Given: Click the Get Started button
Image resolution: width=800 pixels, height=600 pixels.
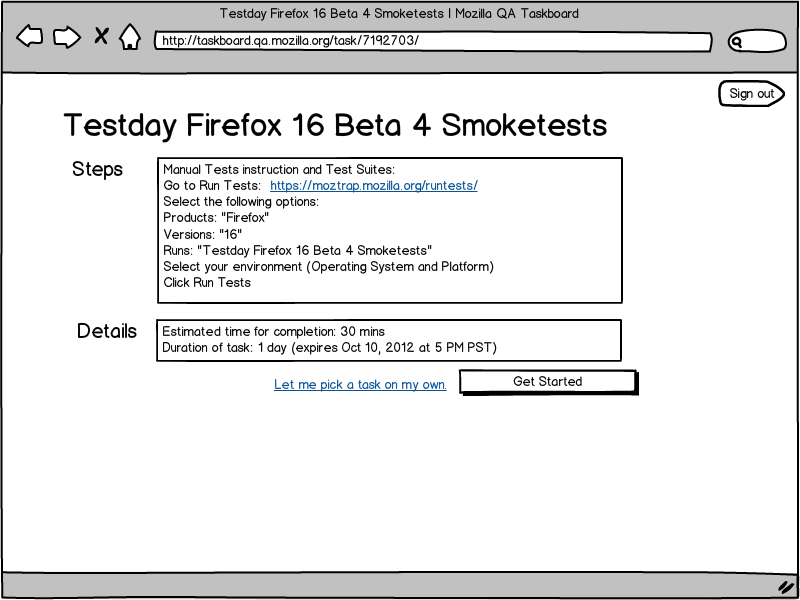Looking at the screenshot, I should tap(547, 382).
